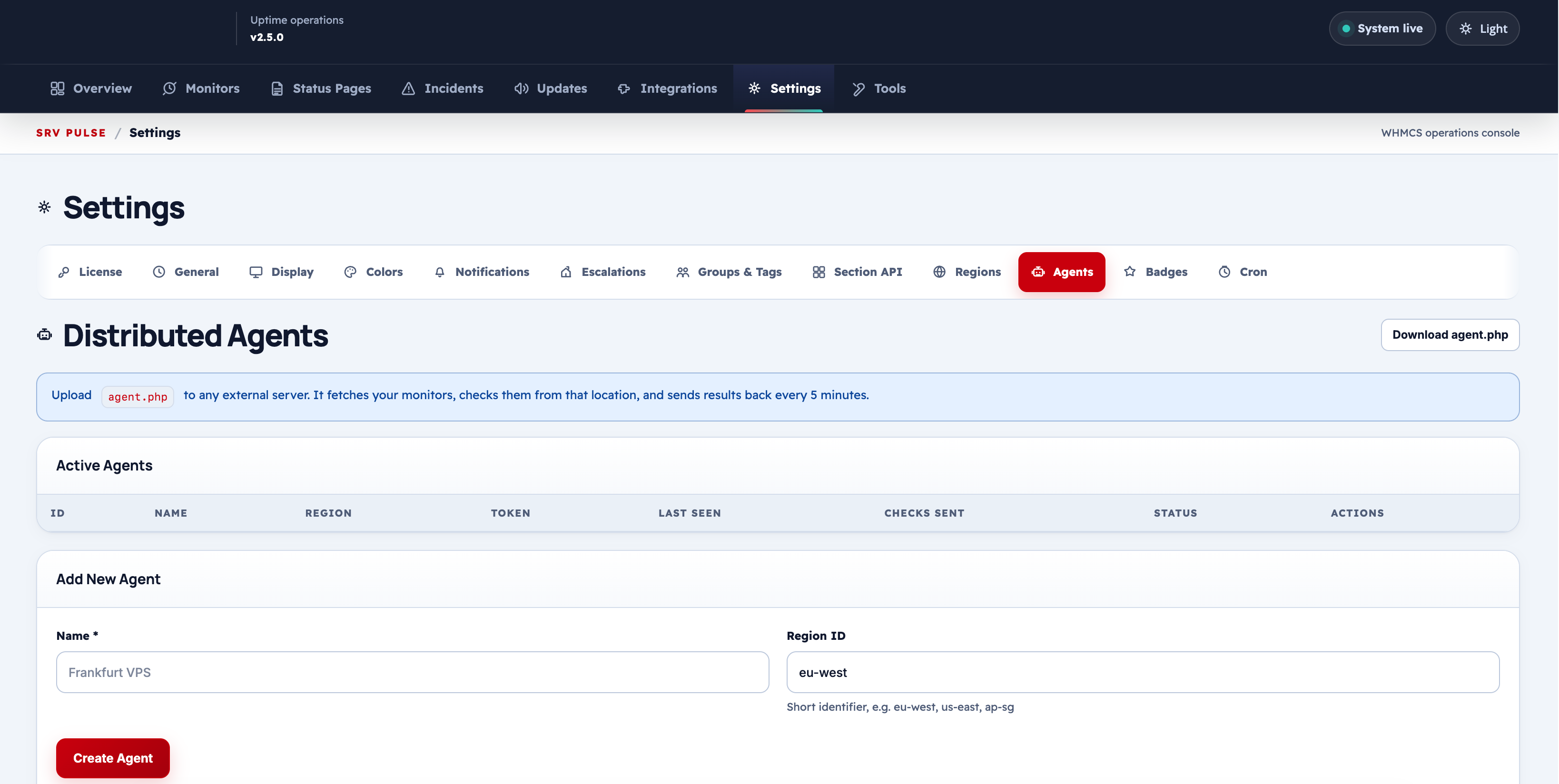Click the Incidents warning triangle icon
Screen dimensions: 1559x784
[x=408, y=88]
